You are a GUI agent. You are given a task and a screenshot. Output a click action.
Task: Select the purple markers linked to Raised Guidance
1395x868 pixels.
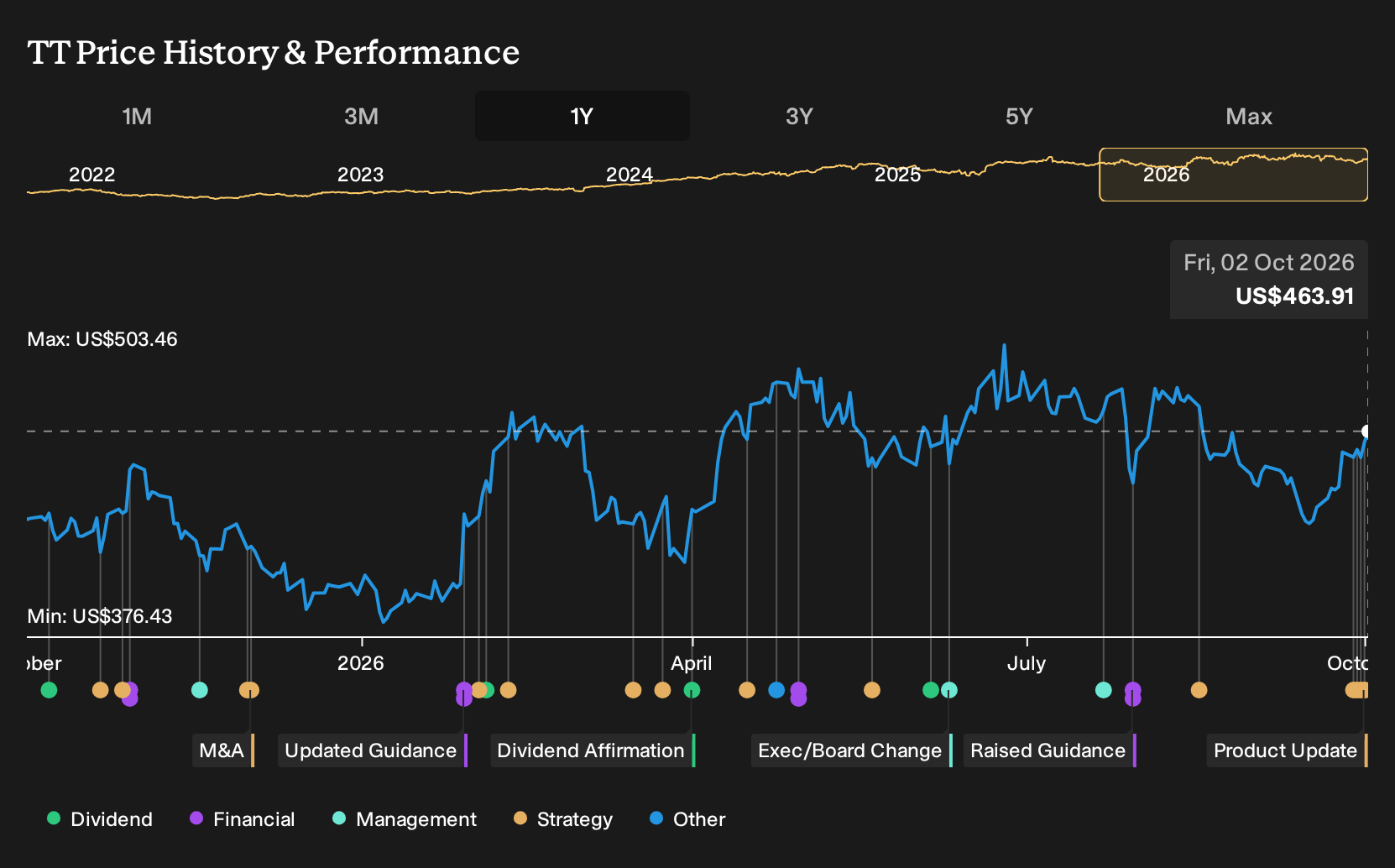click(x=1132, y=694)
